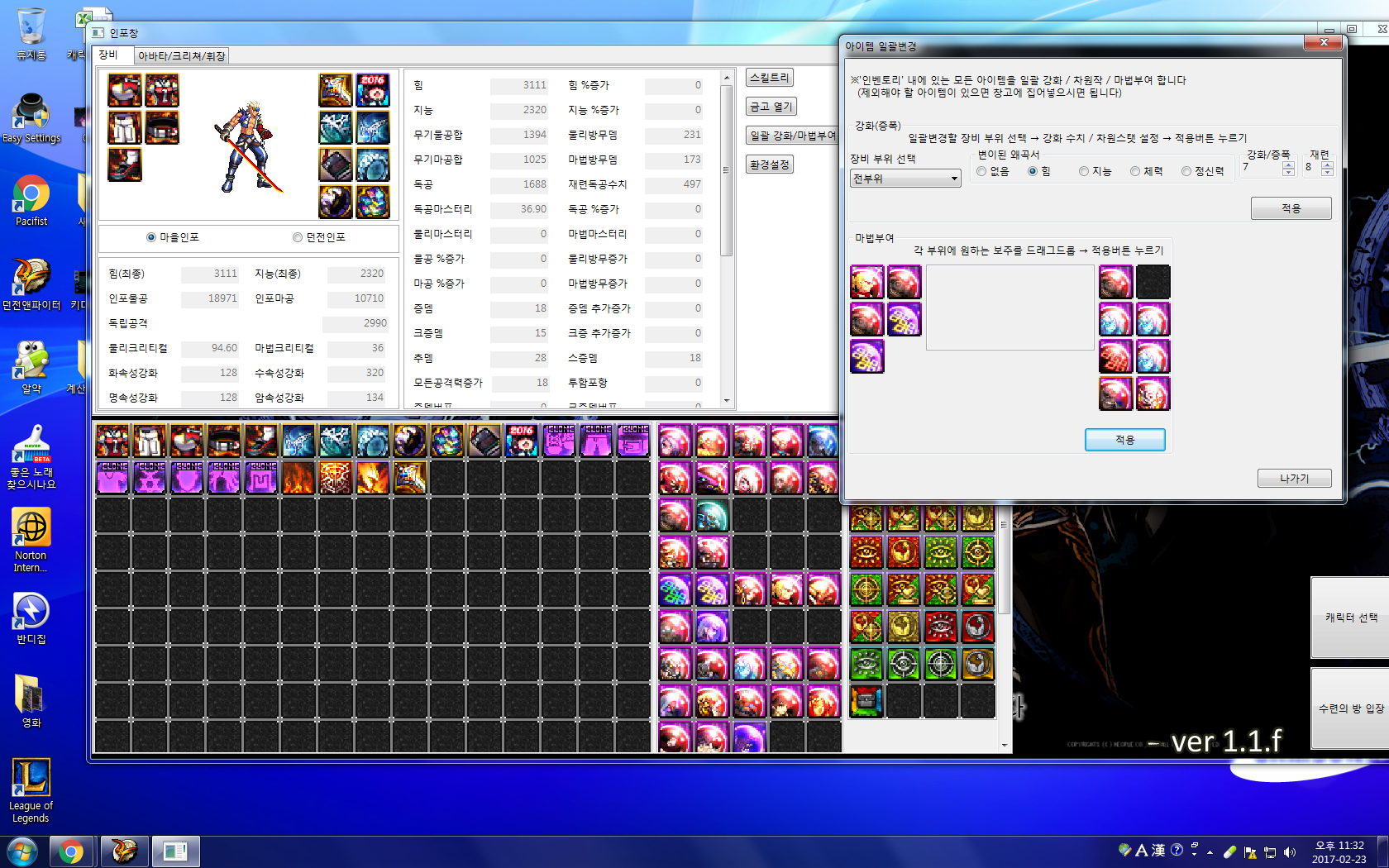The image size is (1389, 868).
Task: Open the Windows Start menu
Action: [x=22, y=851]
